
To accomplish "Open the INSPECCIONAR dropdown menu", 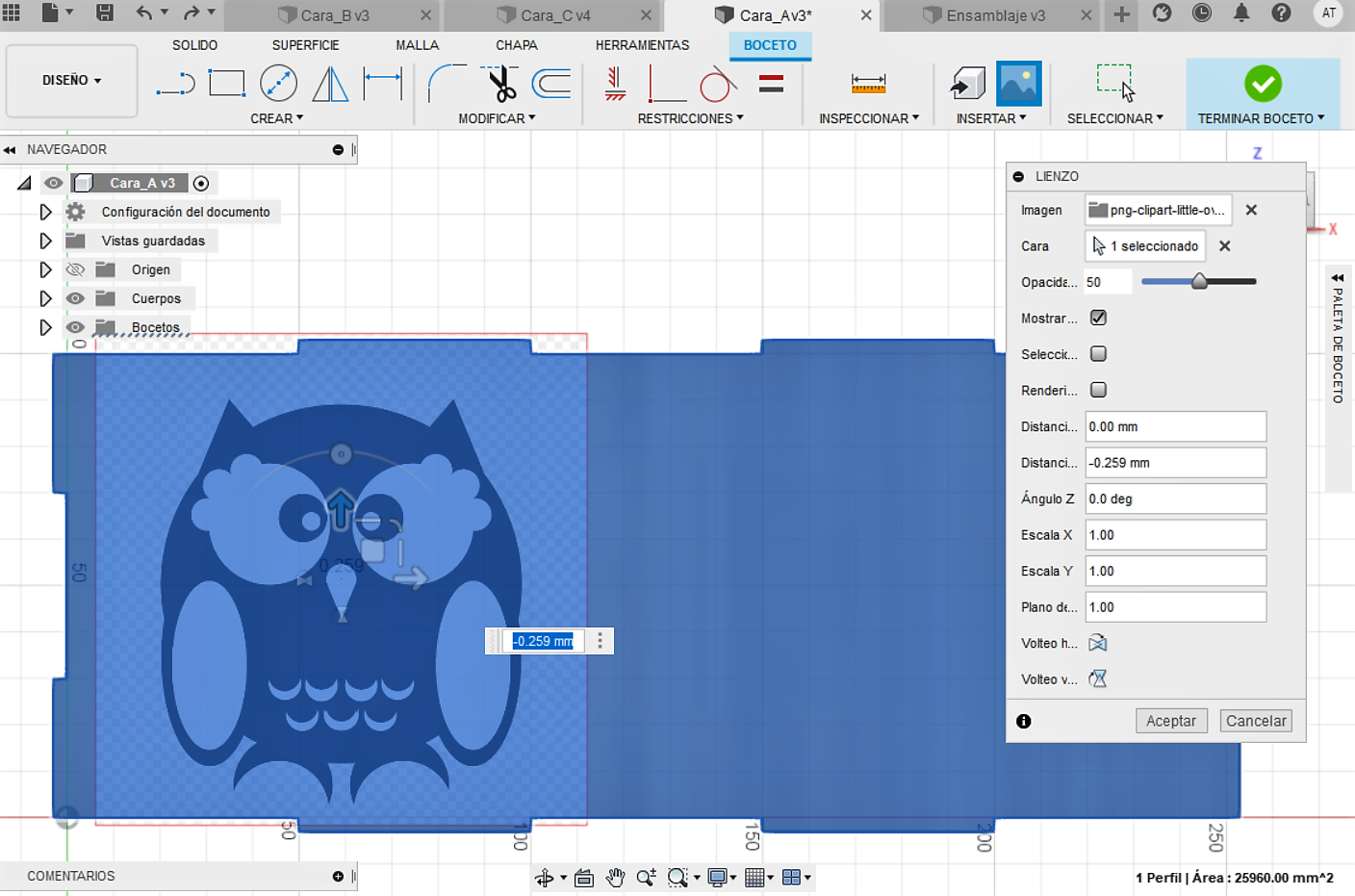I will [x=869, y=118].
